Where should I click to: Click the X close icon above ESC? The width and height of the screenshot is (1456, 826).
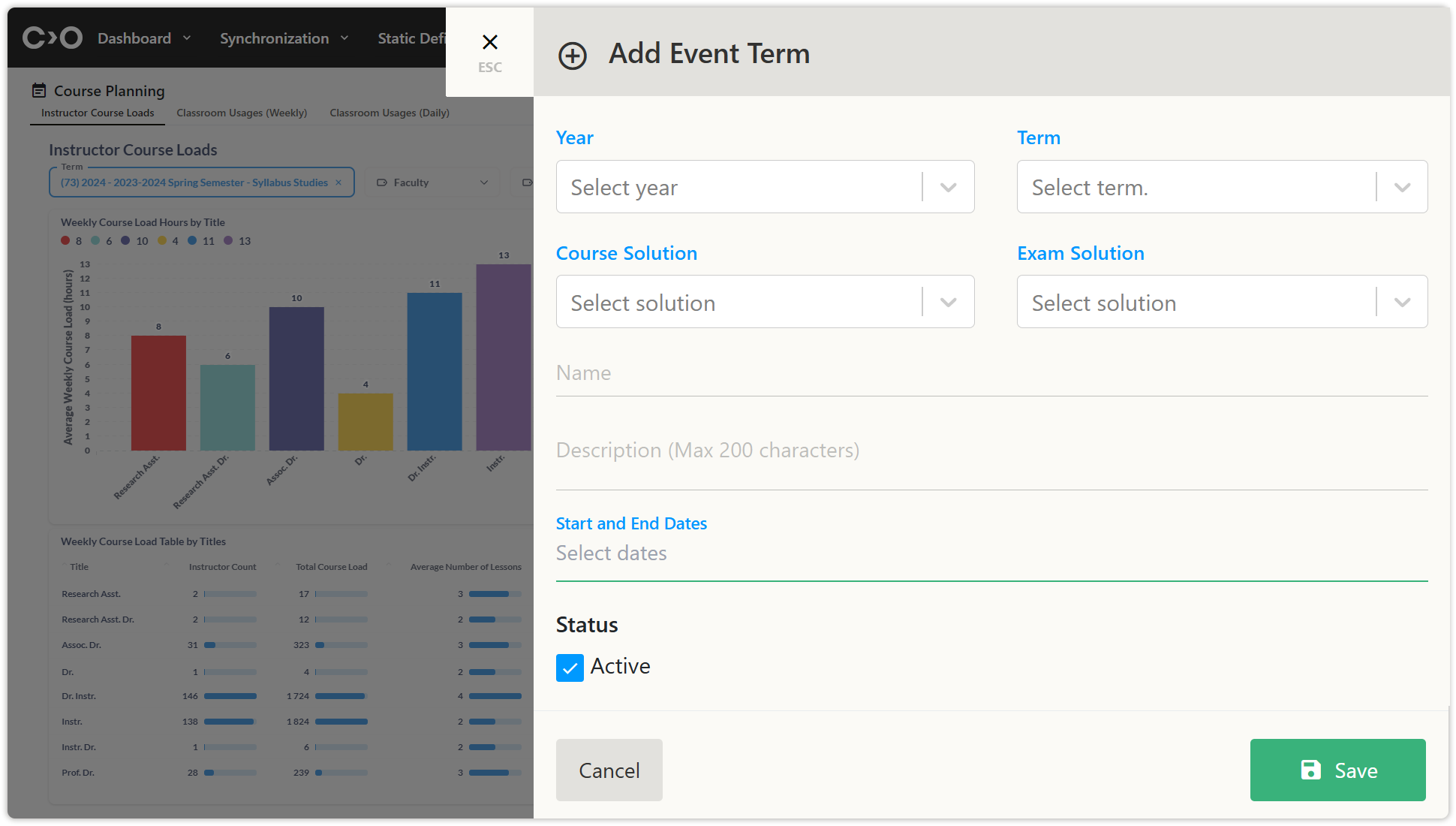(x=489, y=42)
